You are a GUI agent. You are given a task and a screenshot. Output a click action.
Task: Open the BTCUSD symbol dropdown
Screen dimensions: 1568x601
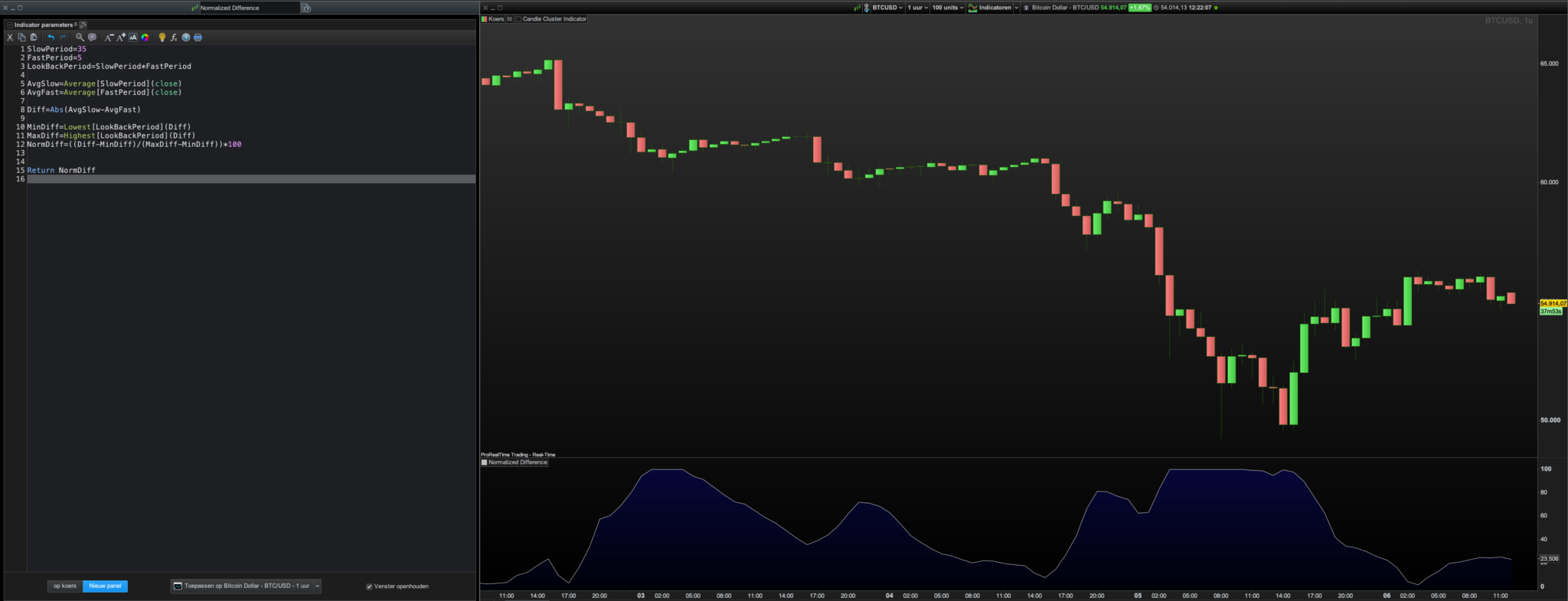pos(887,8)
